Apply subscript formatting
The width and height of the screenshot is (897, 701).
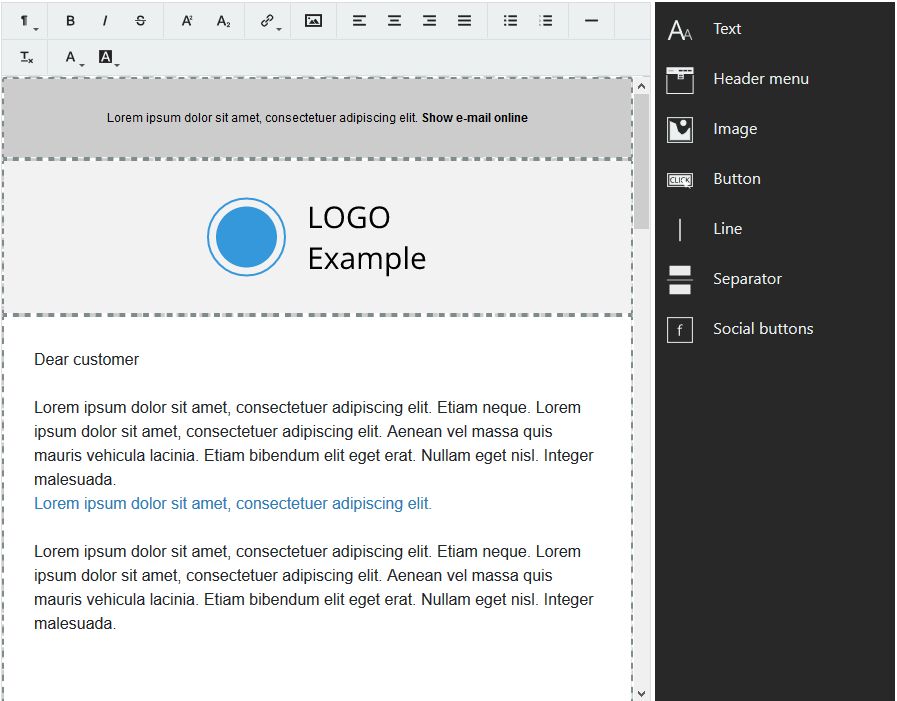[223, 21]
